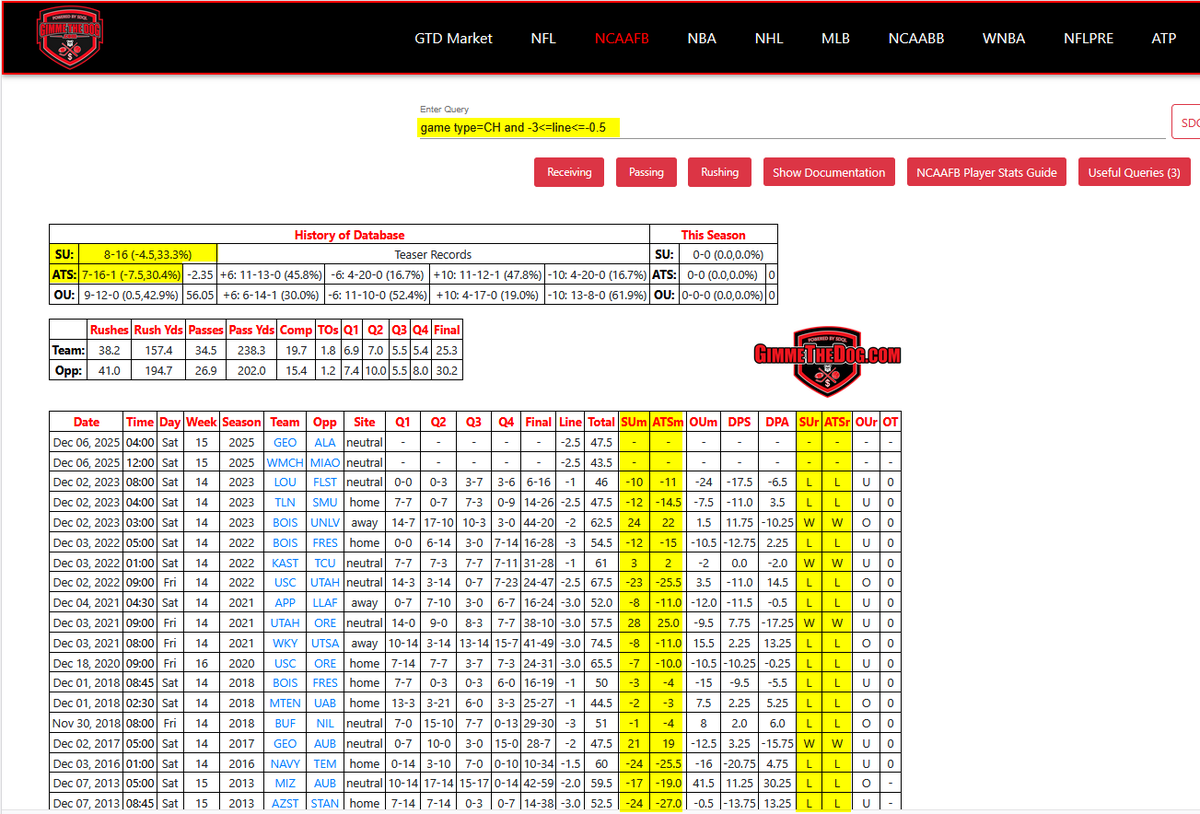The width and height of the screenshot is (1200, 814).
Task: Switch to the WNBA tab
Action: (x=1003, y=38)
